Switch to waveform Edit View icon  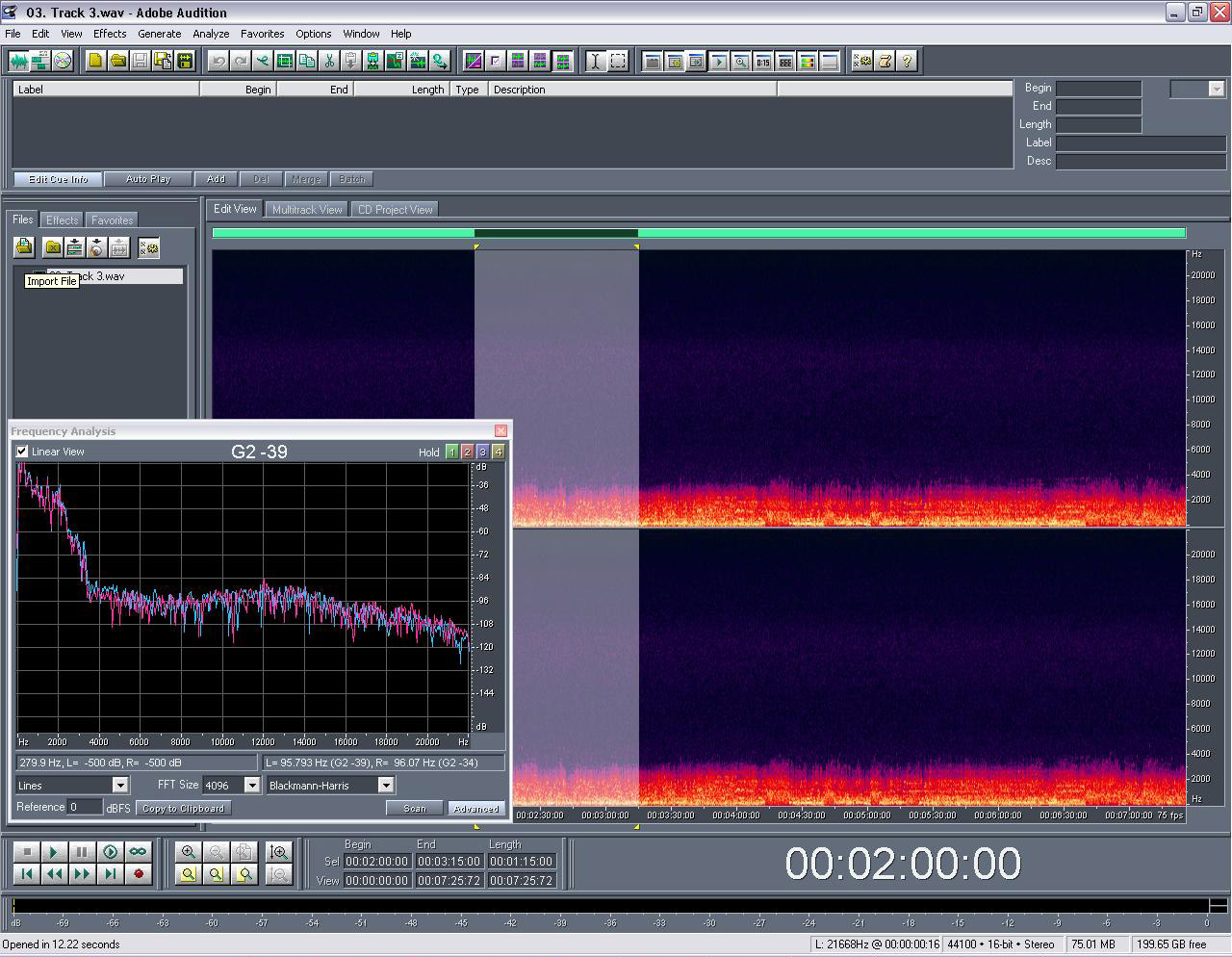click(18, 61)
